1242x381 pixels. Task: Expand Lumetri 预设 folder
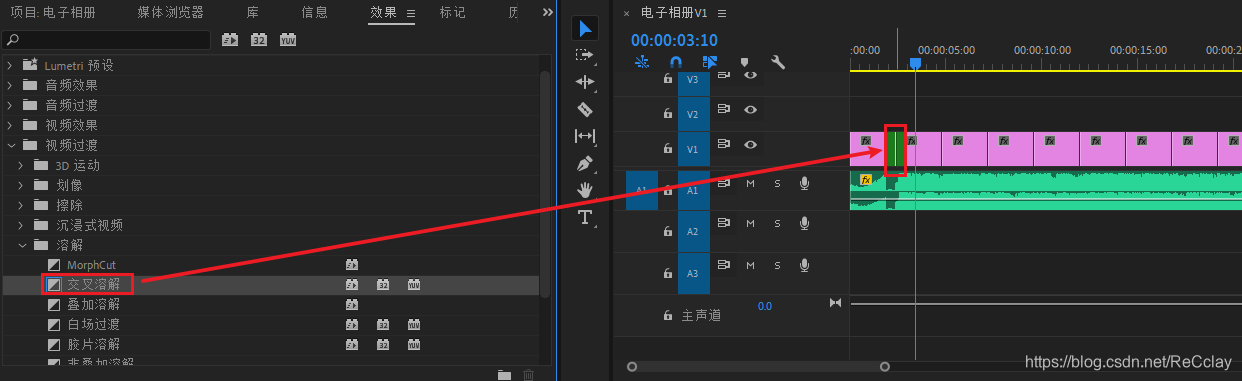pos(10,65)
